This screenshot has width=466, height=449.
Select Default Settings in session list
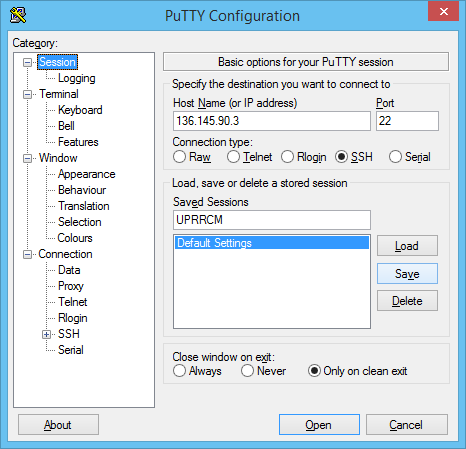coord(272,243)
